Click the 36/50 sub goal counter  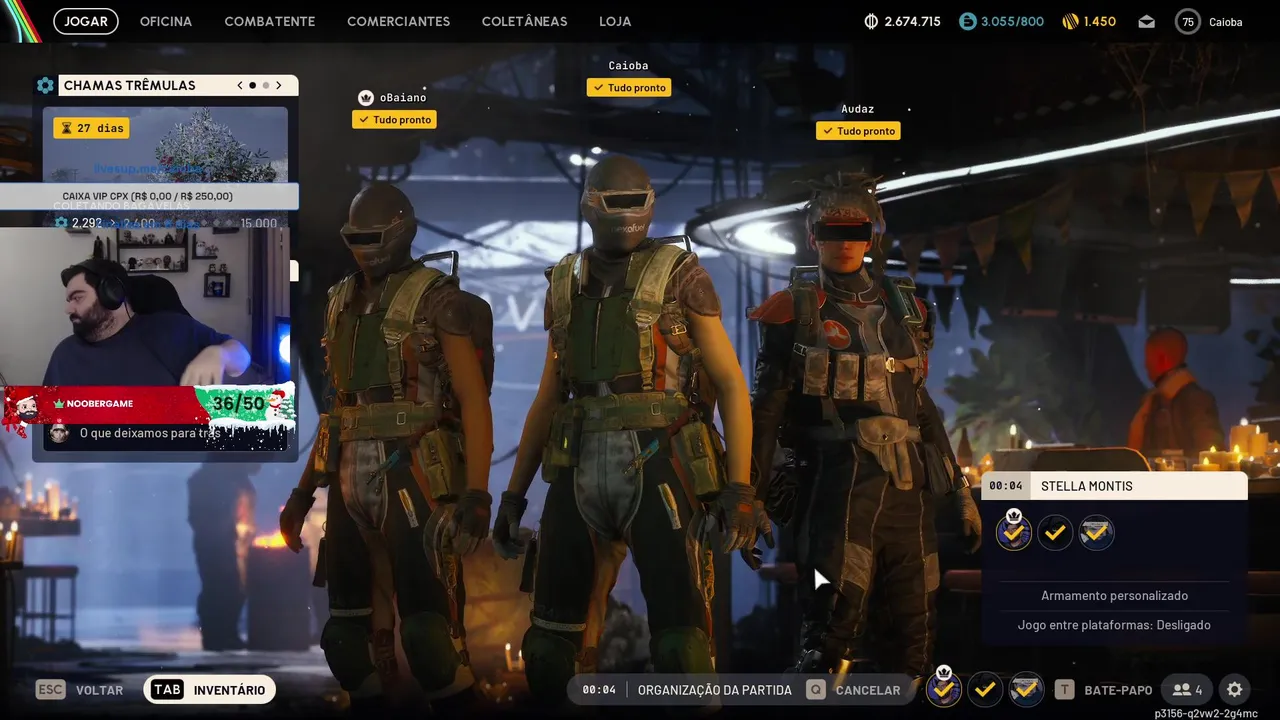[239, 404]
